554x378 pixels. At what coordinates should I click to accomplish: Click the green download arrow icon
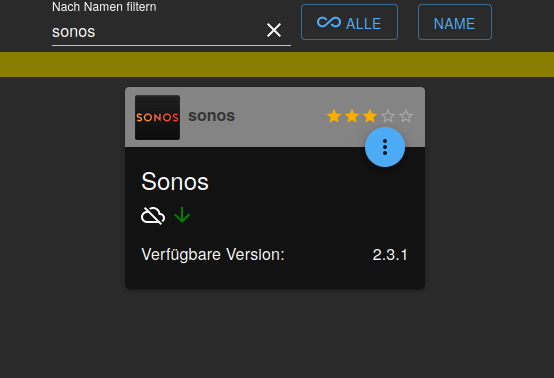click(182, 215)
